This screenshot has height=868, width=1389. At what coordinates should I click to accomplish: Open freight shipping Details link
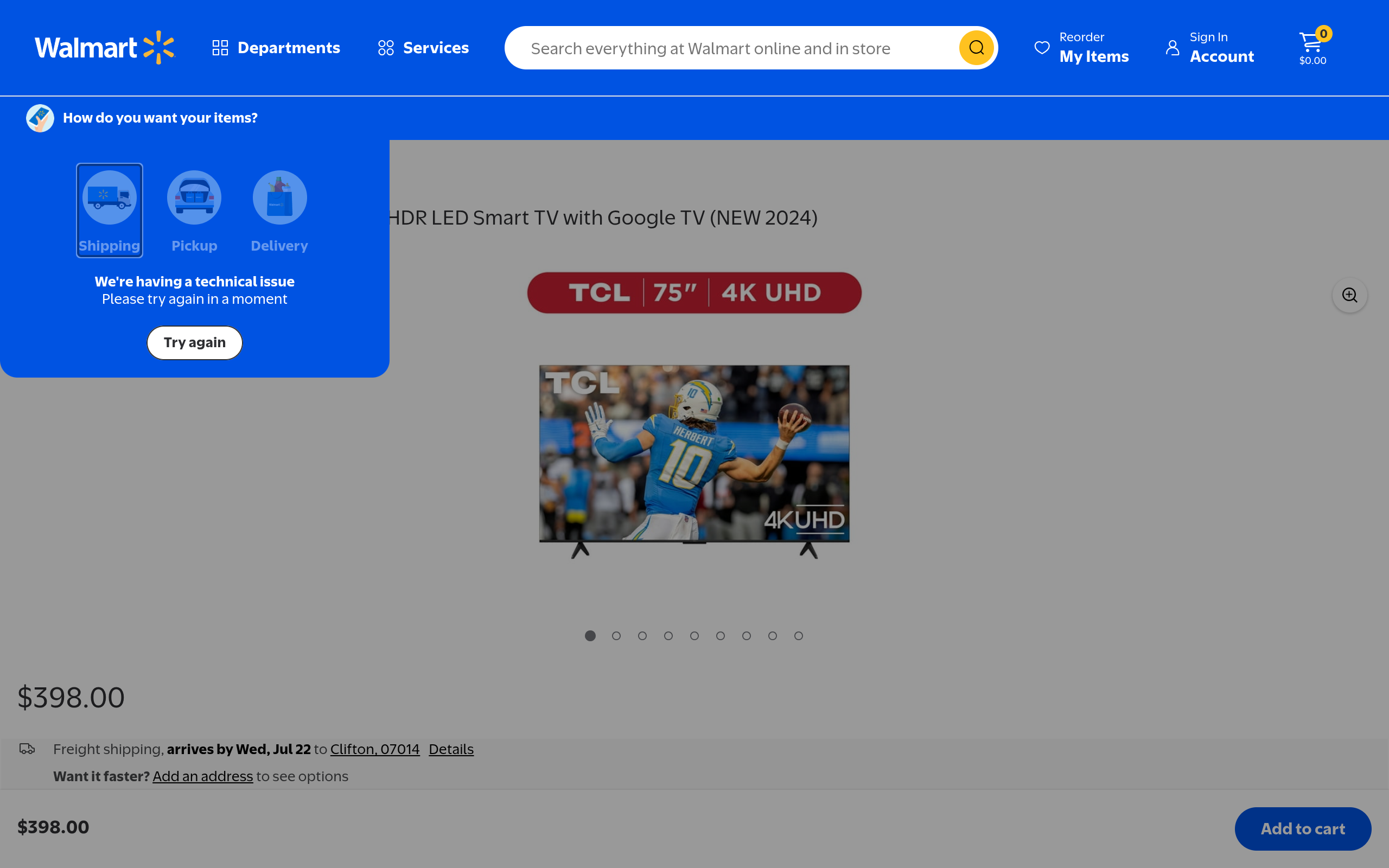(x=451, y=749)
